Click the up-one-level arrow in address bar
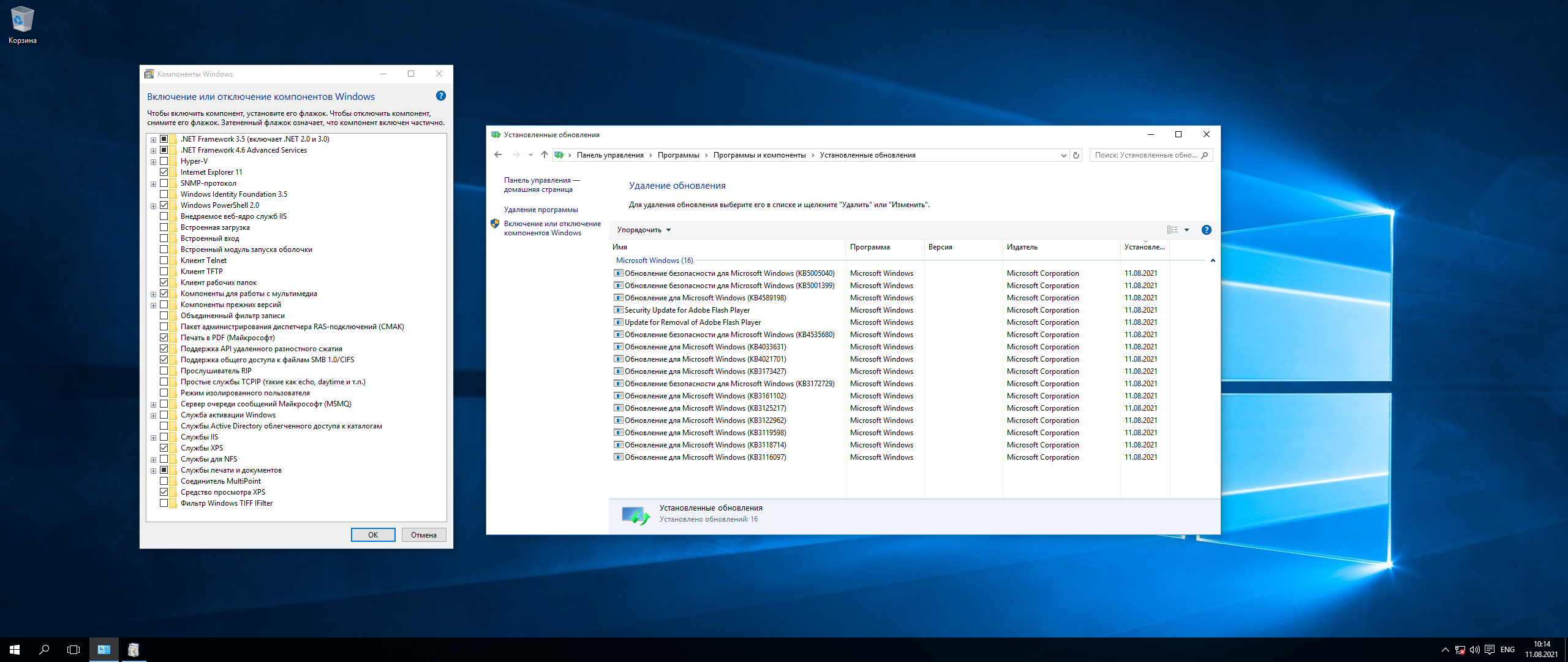The height and width of the screenshot is (662, 1568). [x=544, y=155]
